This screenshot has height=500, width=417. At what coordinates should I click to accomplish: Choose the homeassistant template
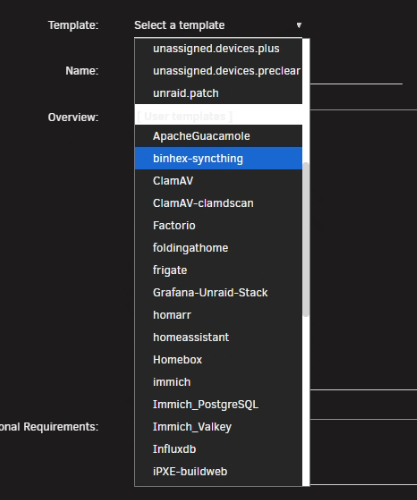218,337
